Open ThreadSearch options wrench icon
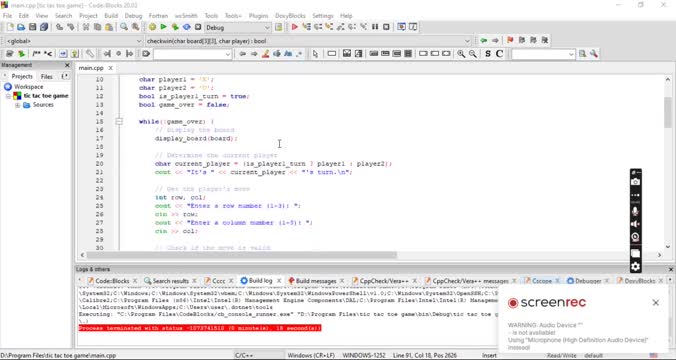The height and width of the screenshot is (360, 676). [x=594, y=54]
